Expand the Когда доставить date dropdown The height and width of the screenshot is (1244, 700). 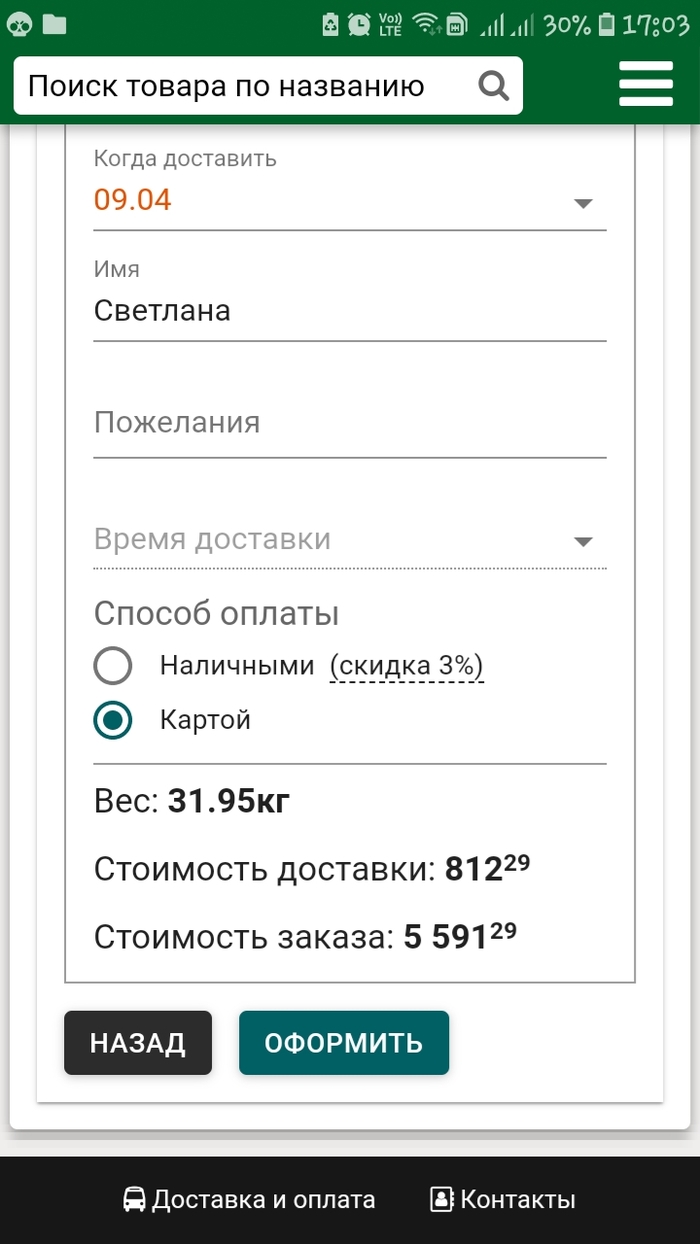coord(583,203)
